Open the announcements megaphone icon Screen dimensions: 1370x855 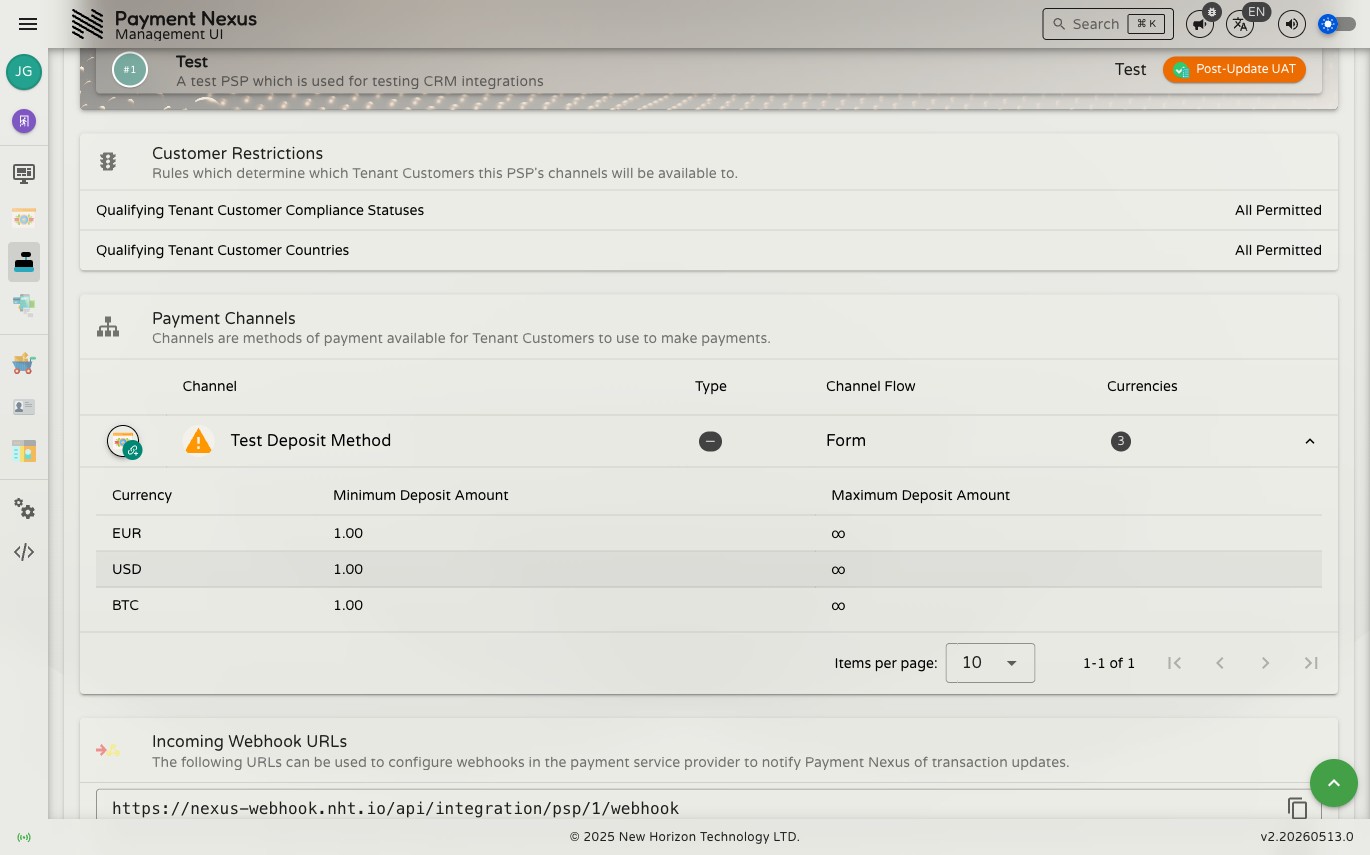click(x=1199, y=24)
